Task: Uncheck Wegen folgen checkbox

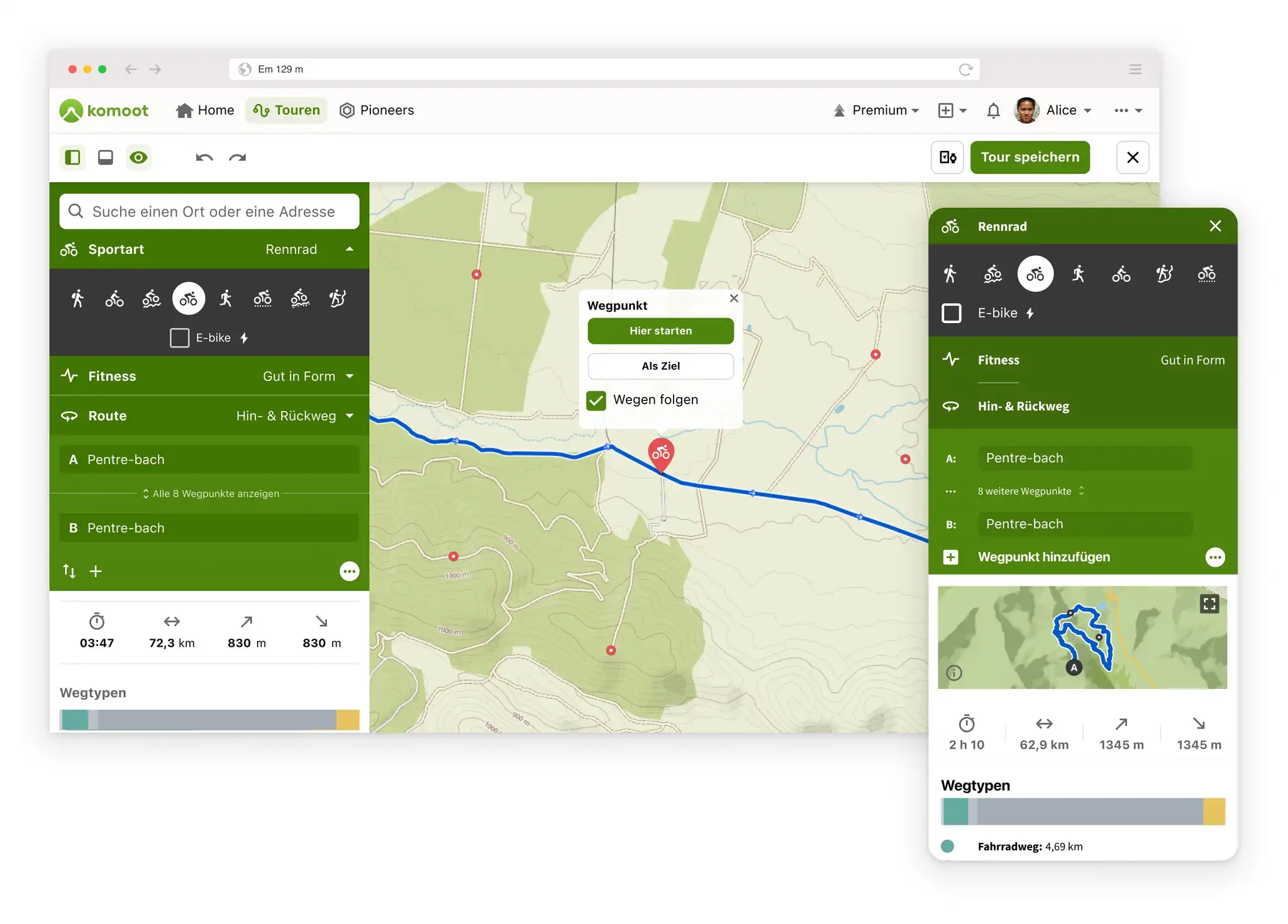Action: click(x=596, y=400)
